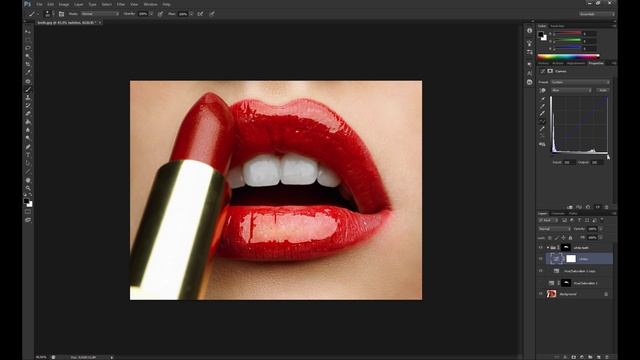The width and height of the screenshot is (640, 360).
Task: Reset Curves adjustment to defaults
Action: tap(588, 207)
